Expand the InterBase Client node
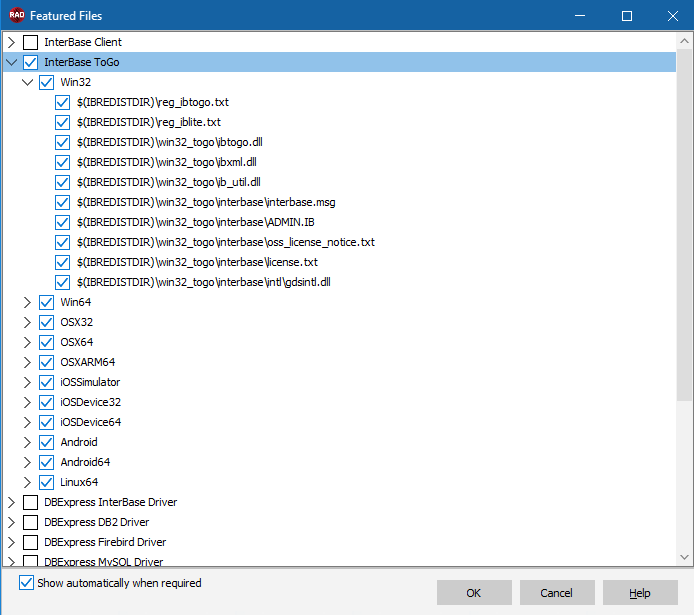This screenshot has height=615, width=694. pyautogui.click(x=12, y=42)
